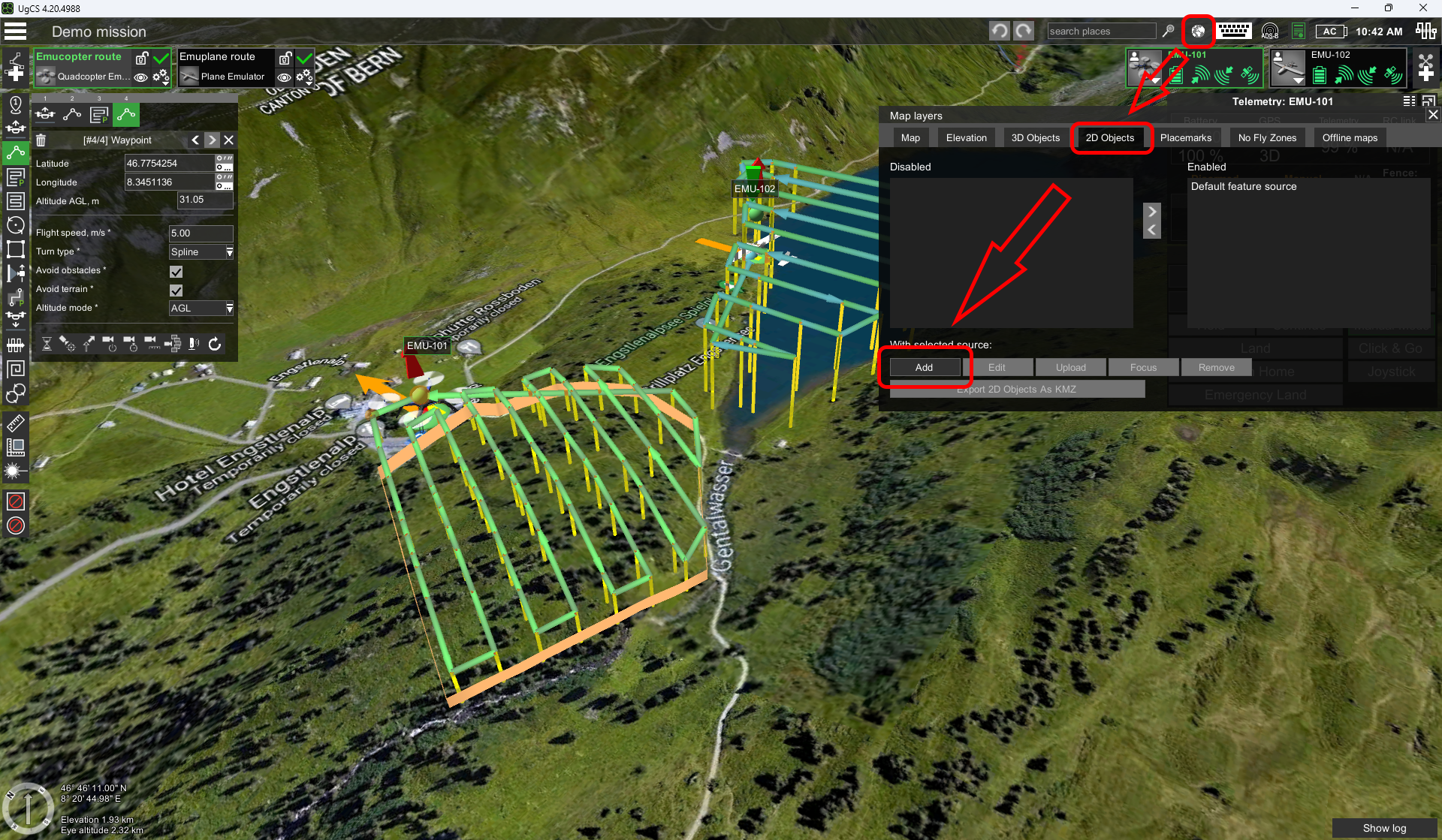1442x840 pixels.
Task: Switch to the 3D Objects tab
Action: (x=1035, y=138)
